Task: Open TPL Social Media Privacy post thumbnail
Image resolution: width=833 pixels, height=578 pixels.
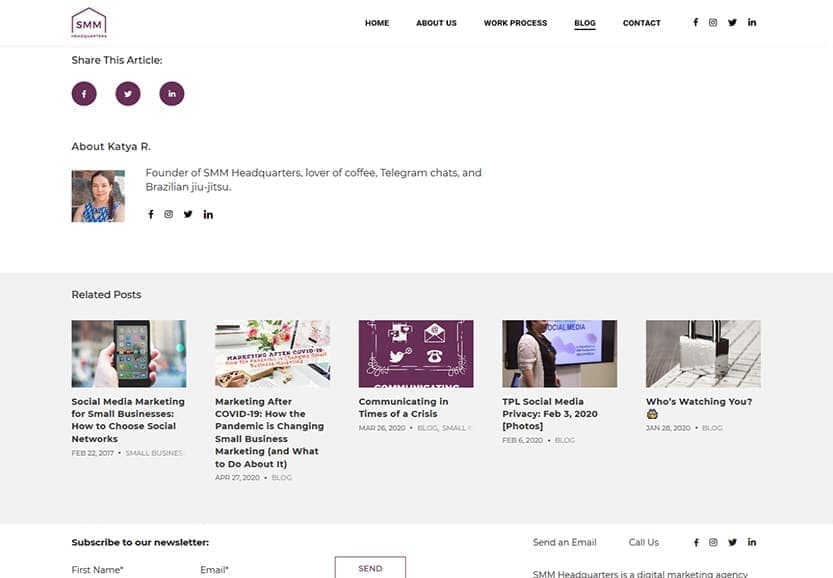Action: click(x=559, y=353)
